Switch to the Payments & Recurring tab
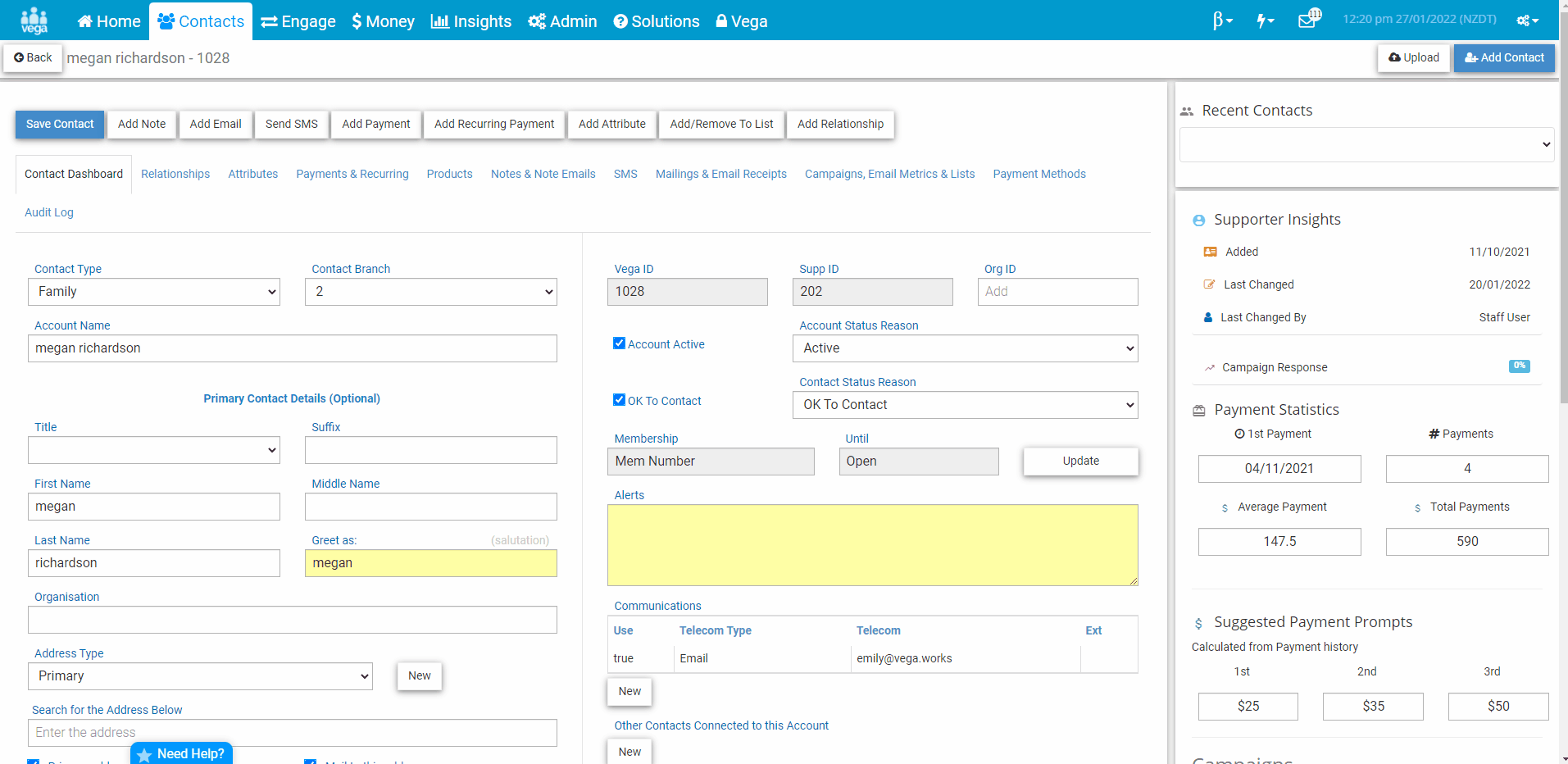Screen dimensions: 1568x764 352,174
